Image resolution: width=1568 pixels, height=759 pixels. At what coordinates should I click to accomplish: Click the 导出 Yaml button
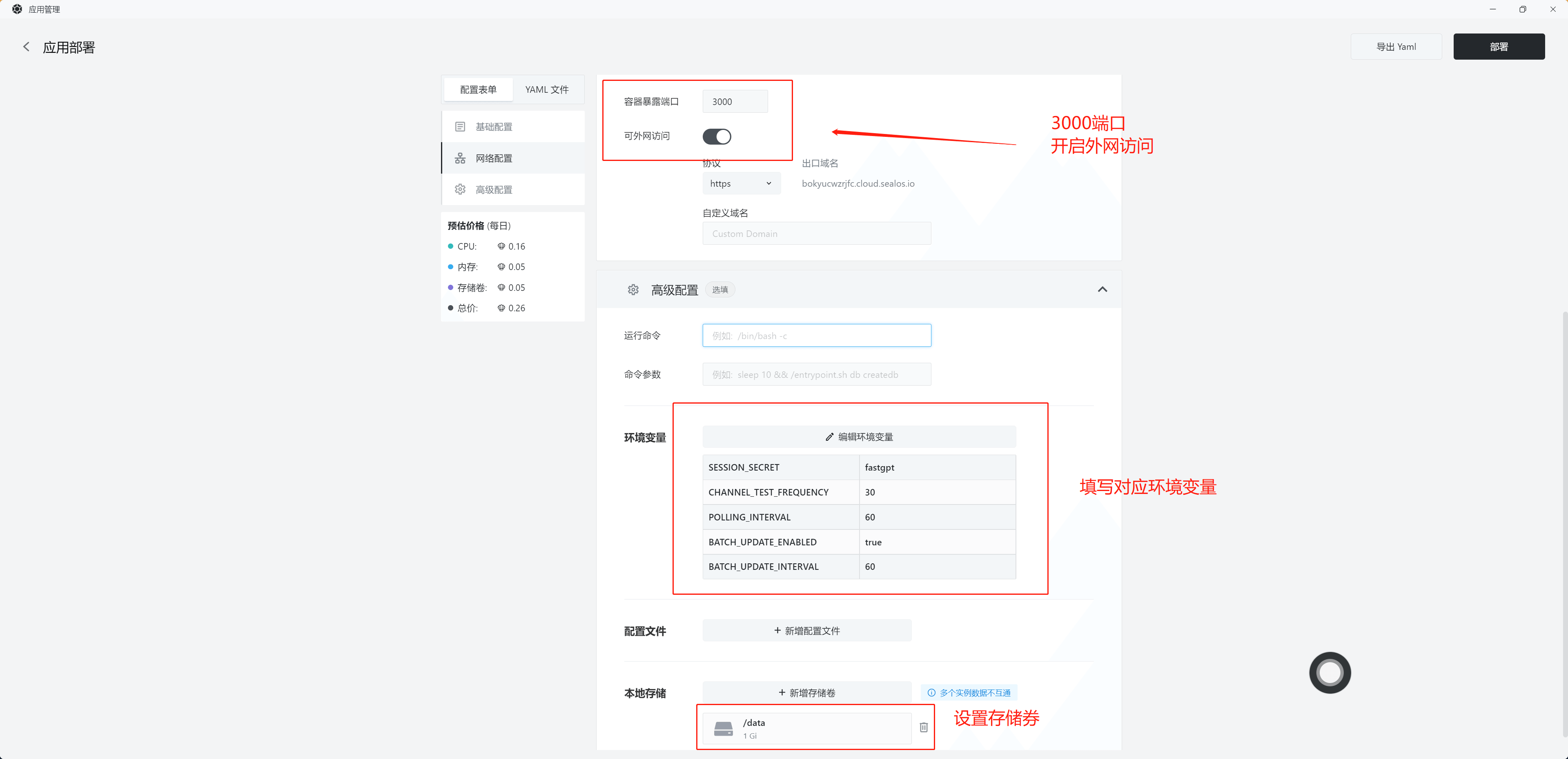tap(1396, 46)
